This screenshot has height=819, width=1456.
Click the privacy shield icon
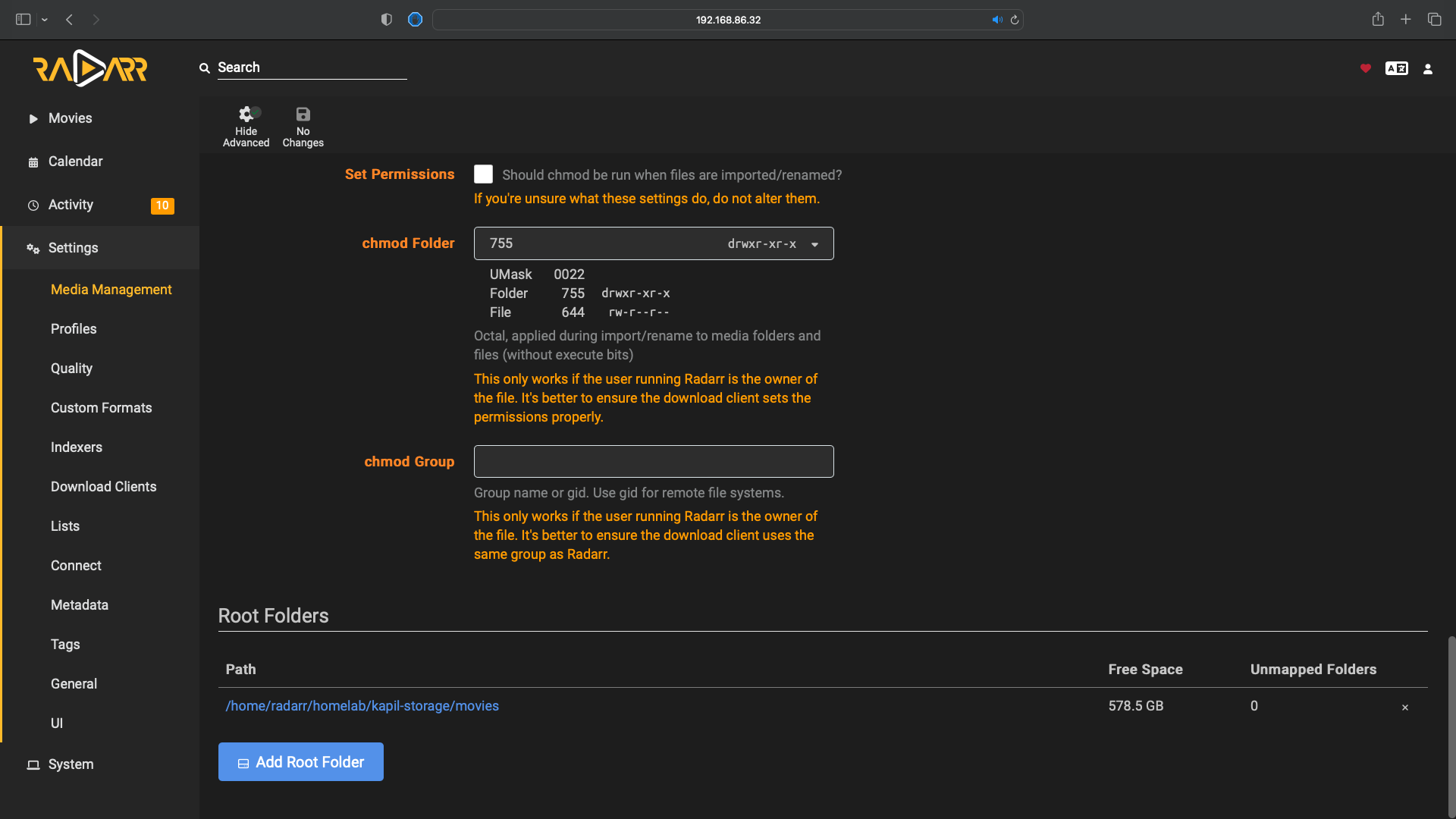tap(387, 20)
